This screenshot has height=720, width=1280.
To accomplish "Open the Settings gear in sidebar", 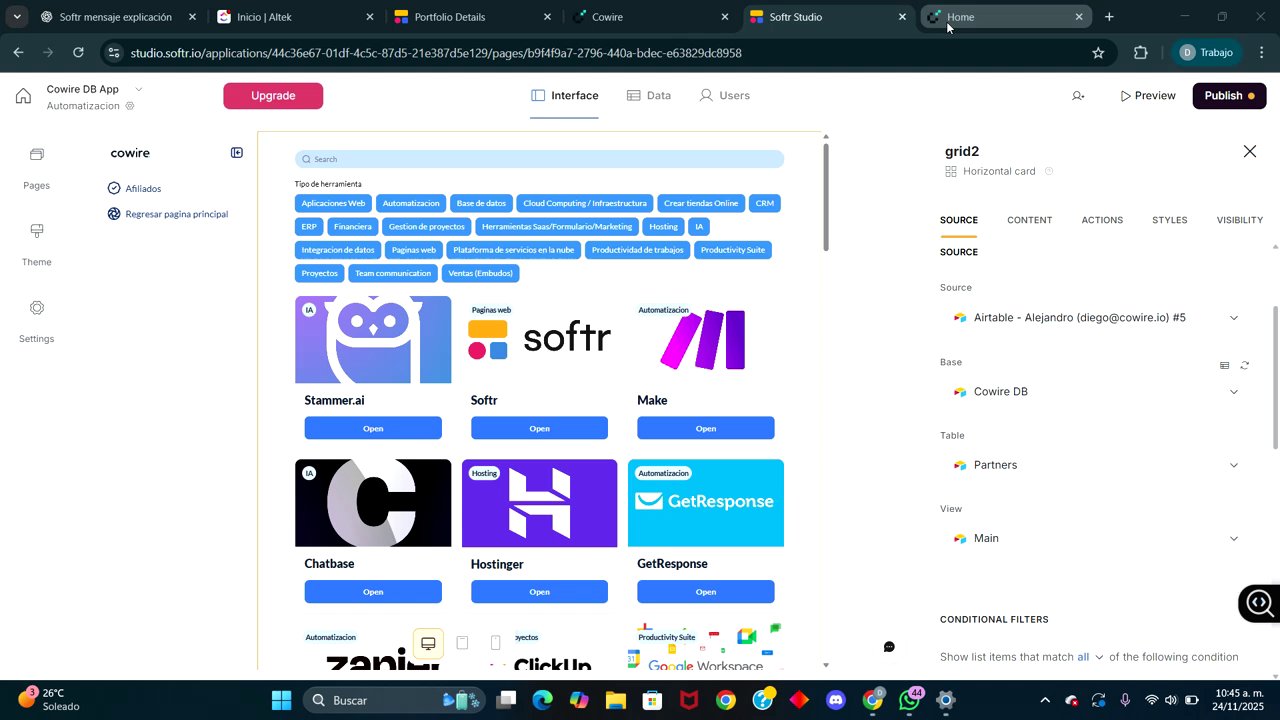I will tap(37, 308).
